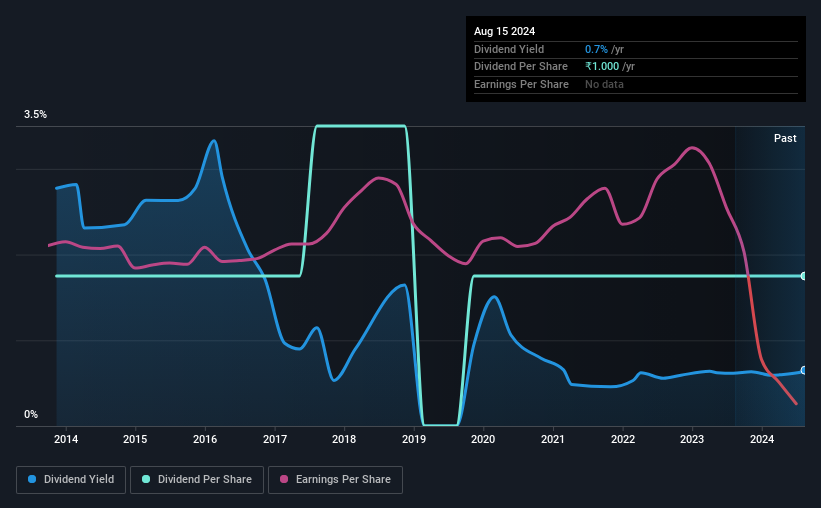Viewport: 821px width, 508px height.
Task: Select the 2019 label on the time axis
Action: (x=414, y=439)
